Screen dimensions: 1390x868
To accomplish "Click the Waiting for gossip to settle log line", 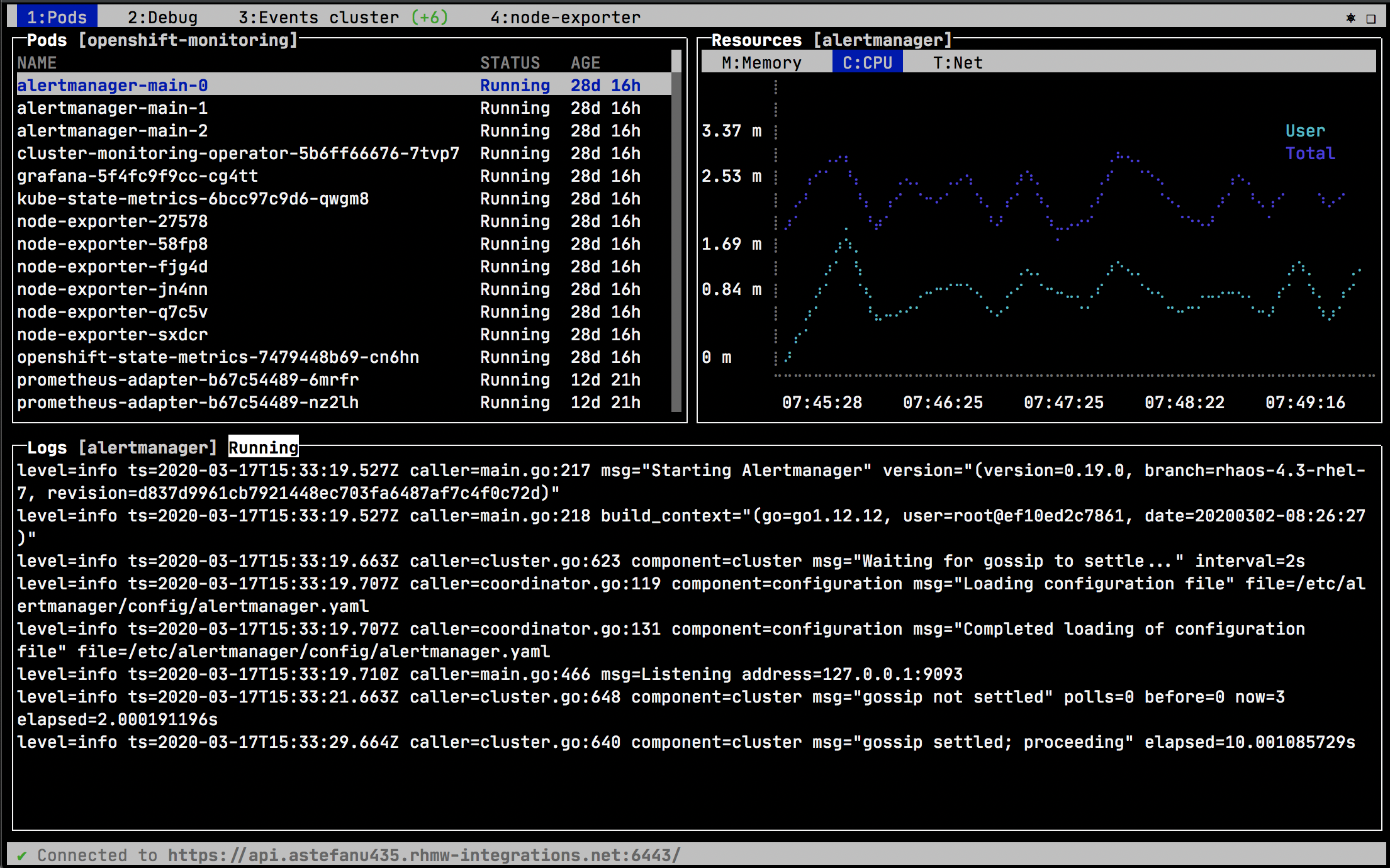I will tap(661, 560).
